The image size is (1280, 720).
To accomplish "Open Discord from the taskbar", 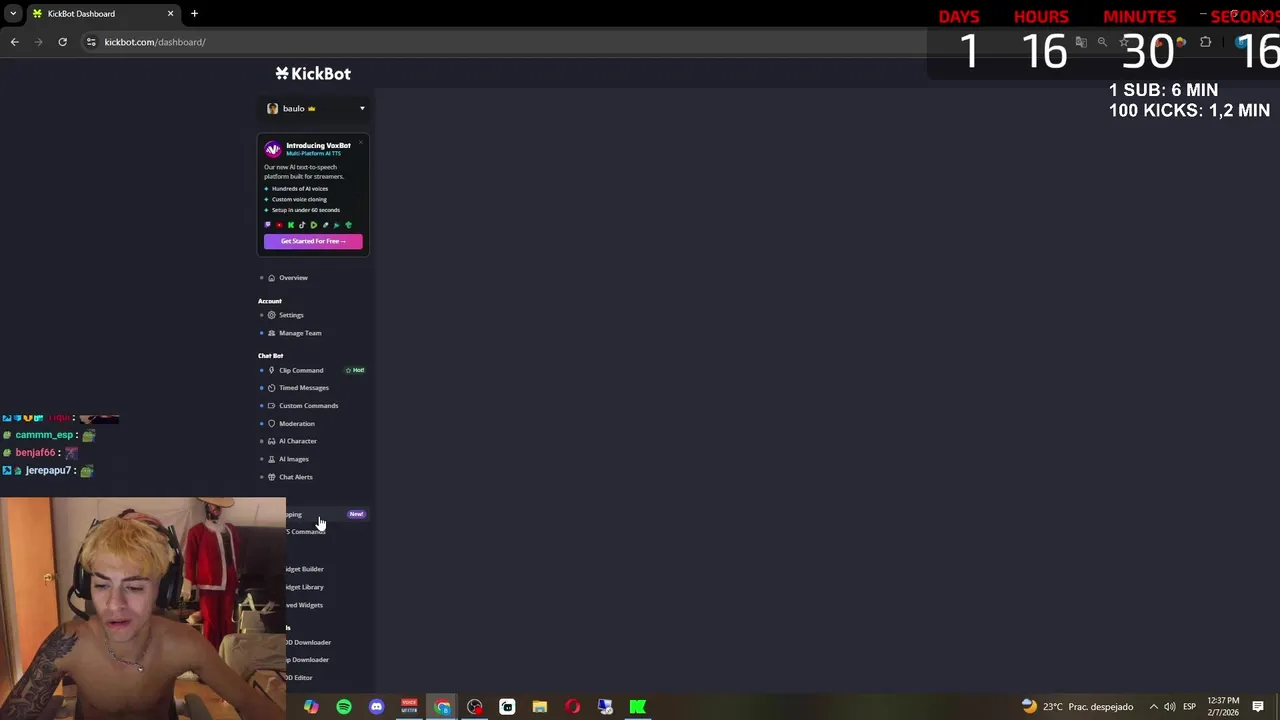I will pos(376,707).
